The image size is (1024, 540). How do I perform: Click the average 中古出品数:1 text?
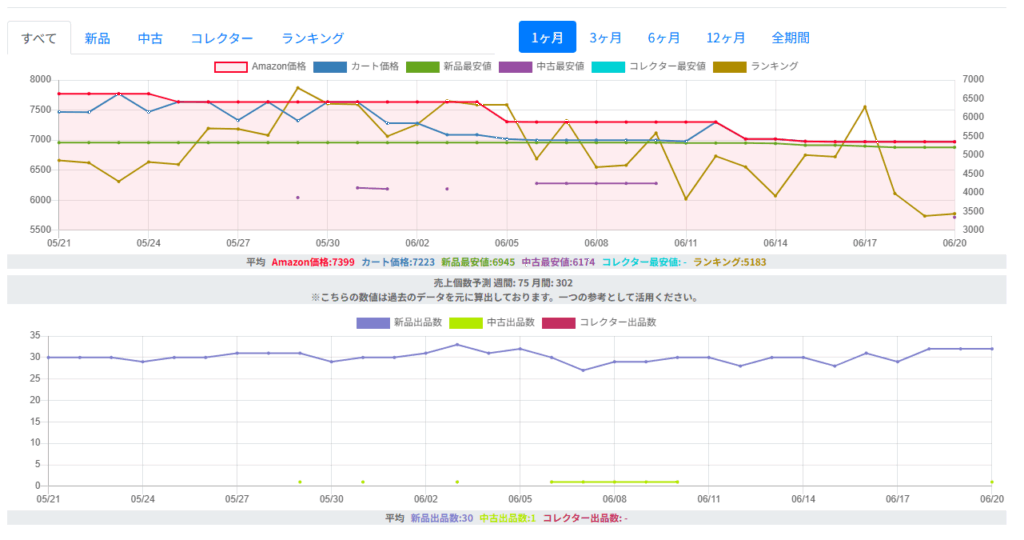point(507,518)
